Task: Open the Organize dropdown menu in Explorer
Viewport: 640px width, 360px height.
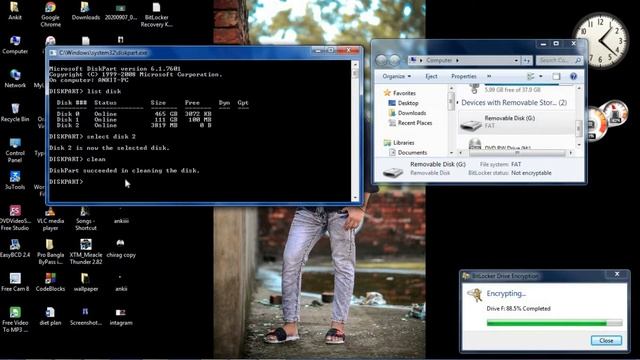Action: (x=396, y=76)
